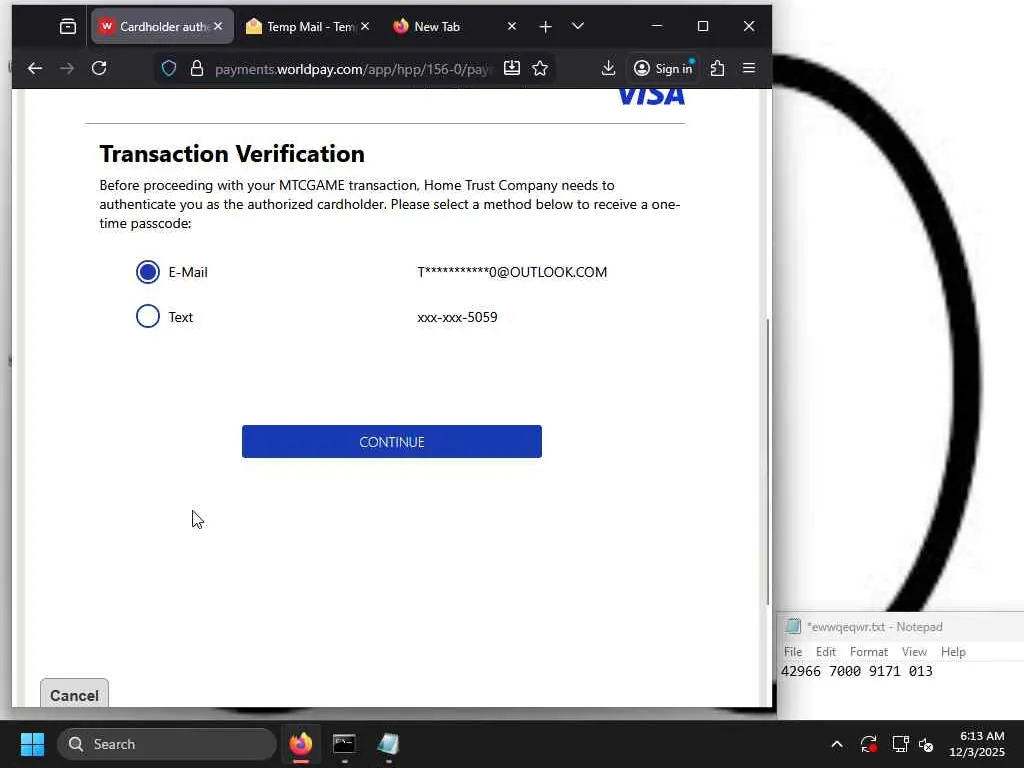
Task: Close the Temp Mail tab
Action: (x=365, y=26)
